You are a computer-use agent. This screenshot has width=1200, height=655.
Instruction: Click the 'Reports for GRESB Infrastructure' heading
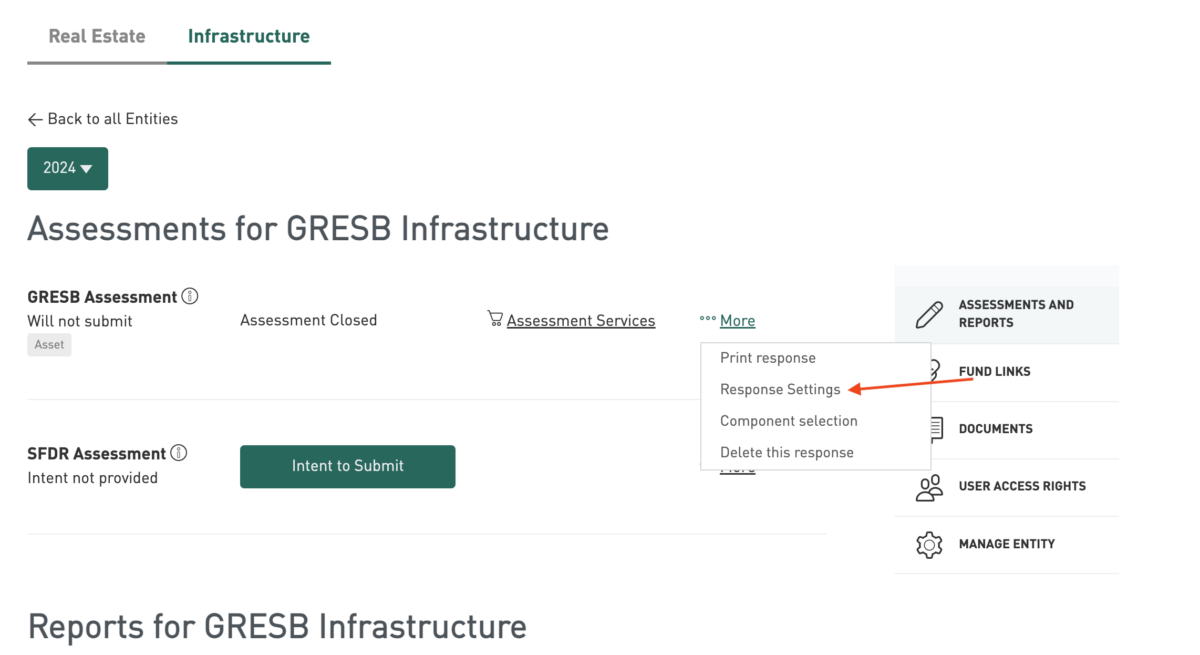pos(277,627)
